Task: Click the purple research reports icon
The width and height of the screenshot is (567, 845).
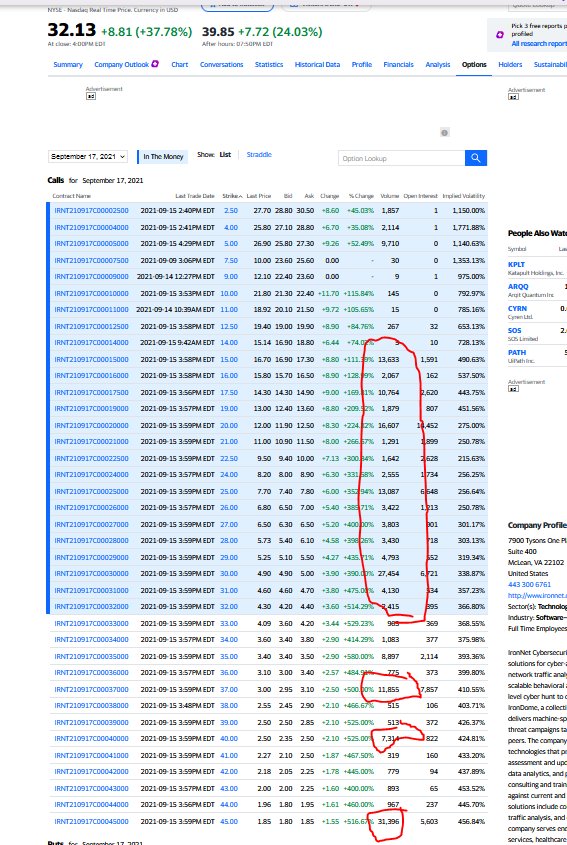Action: [500, 34]
